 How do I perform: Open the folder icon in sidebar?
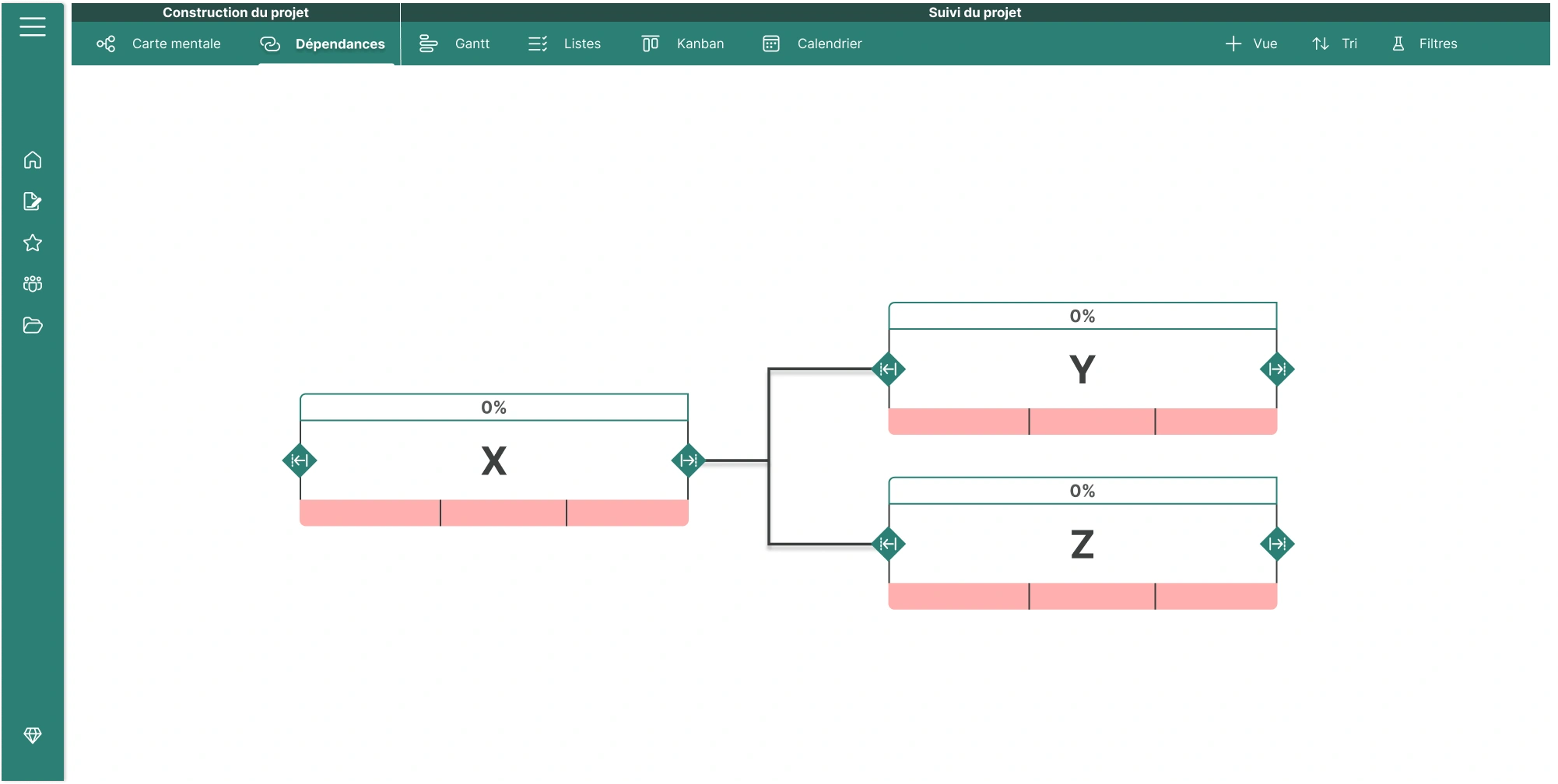[33, 325]
